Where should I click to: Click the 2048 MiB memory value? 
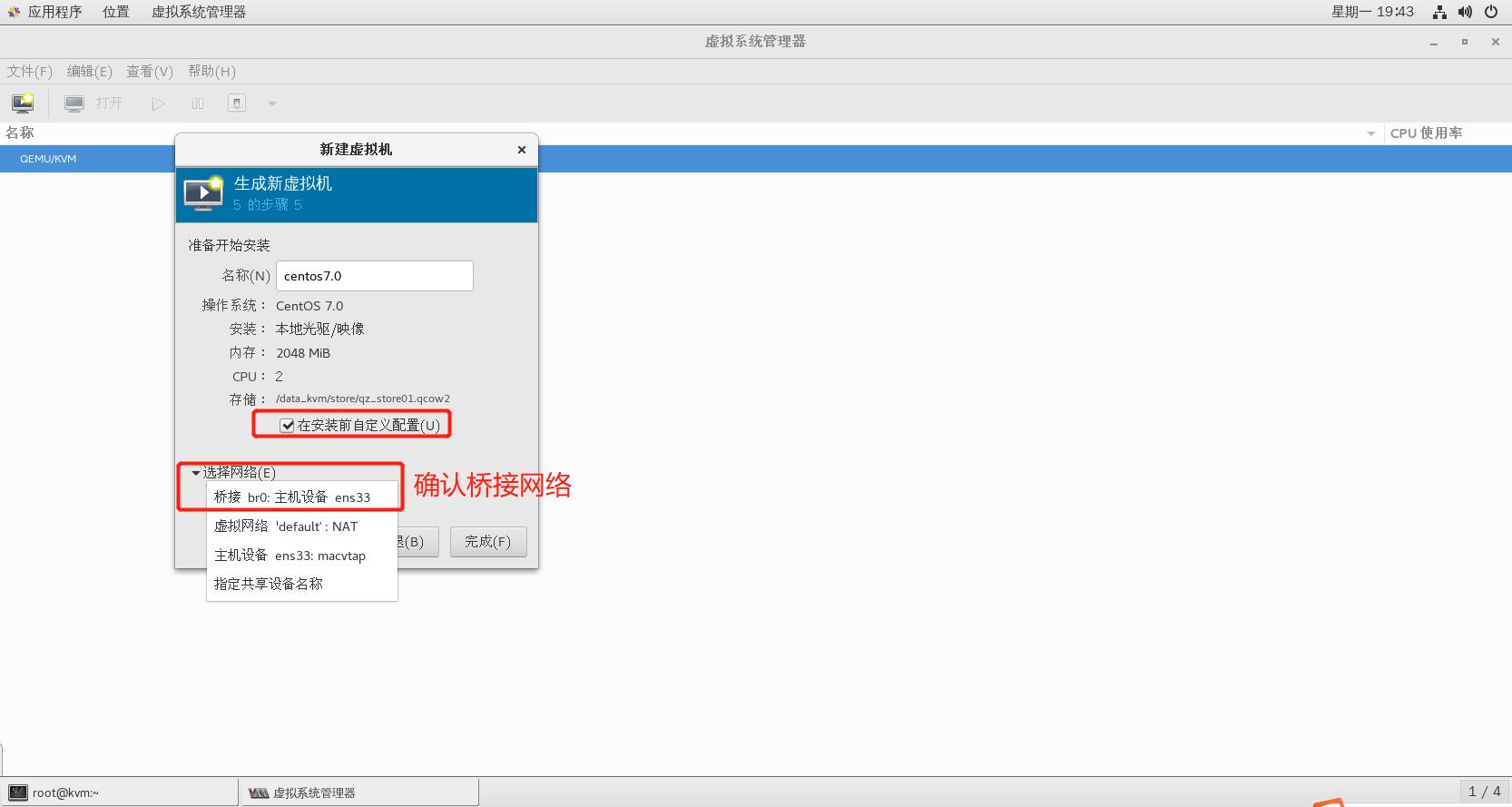[x=303, y=353]
